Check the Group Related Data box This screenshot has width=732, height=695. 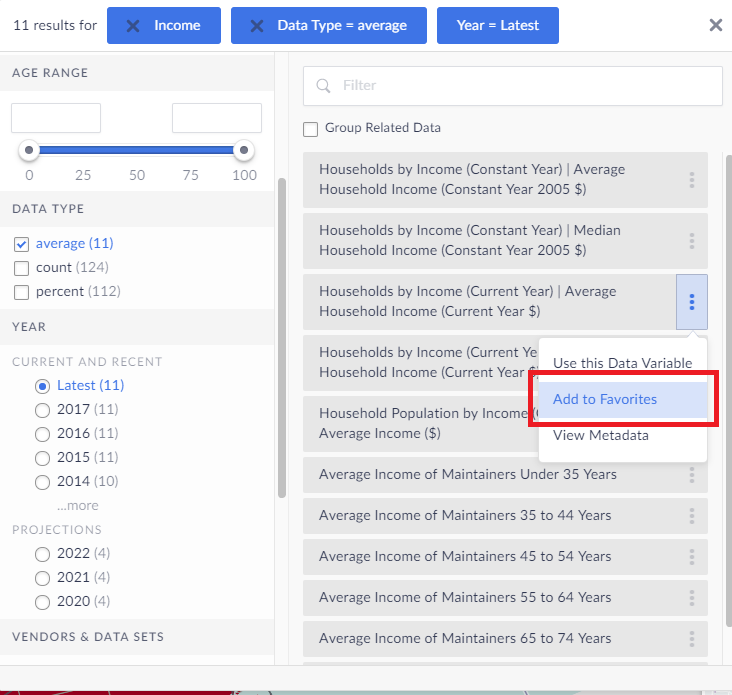tap(311, 129)
